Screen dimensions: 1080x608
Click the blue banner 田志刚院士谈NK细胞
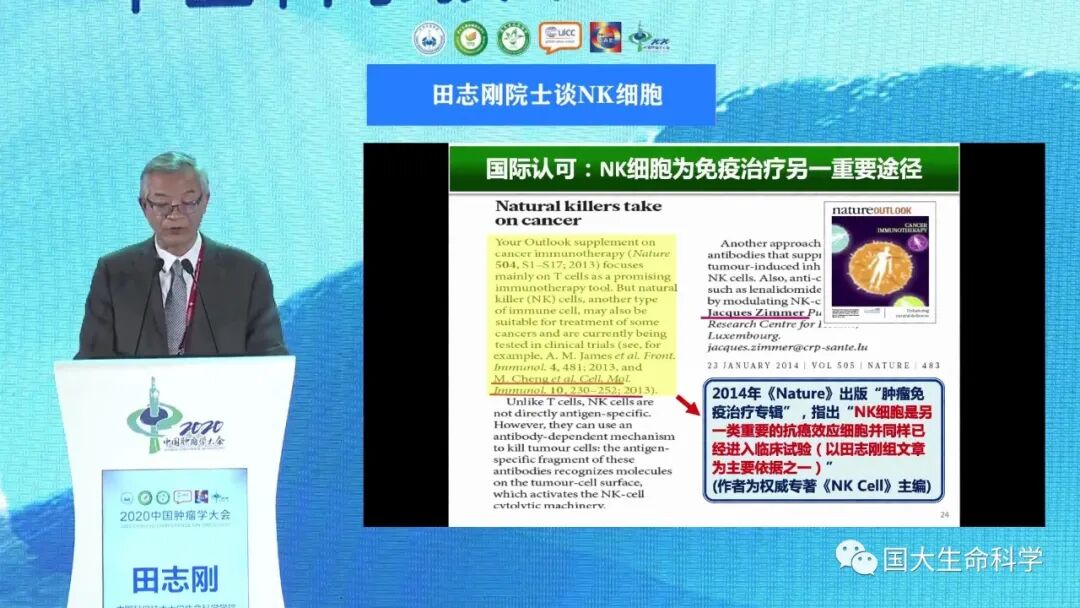(x=541, y=95)
